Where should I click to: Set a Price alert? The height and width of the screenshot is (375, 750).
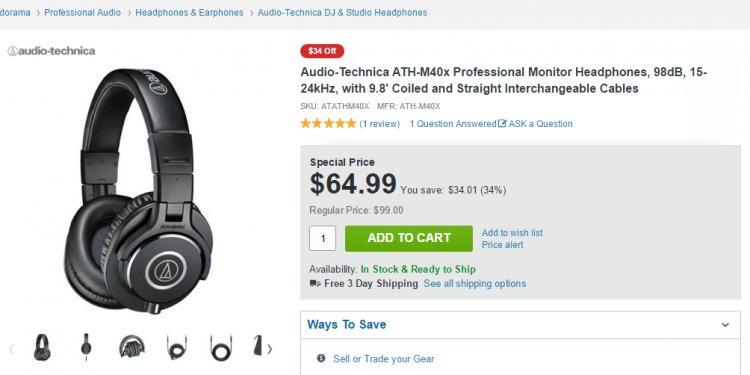coord(502,245)
